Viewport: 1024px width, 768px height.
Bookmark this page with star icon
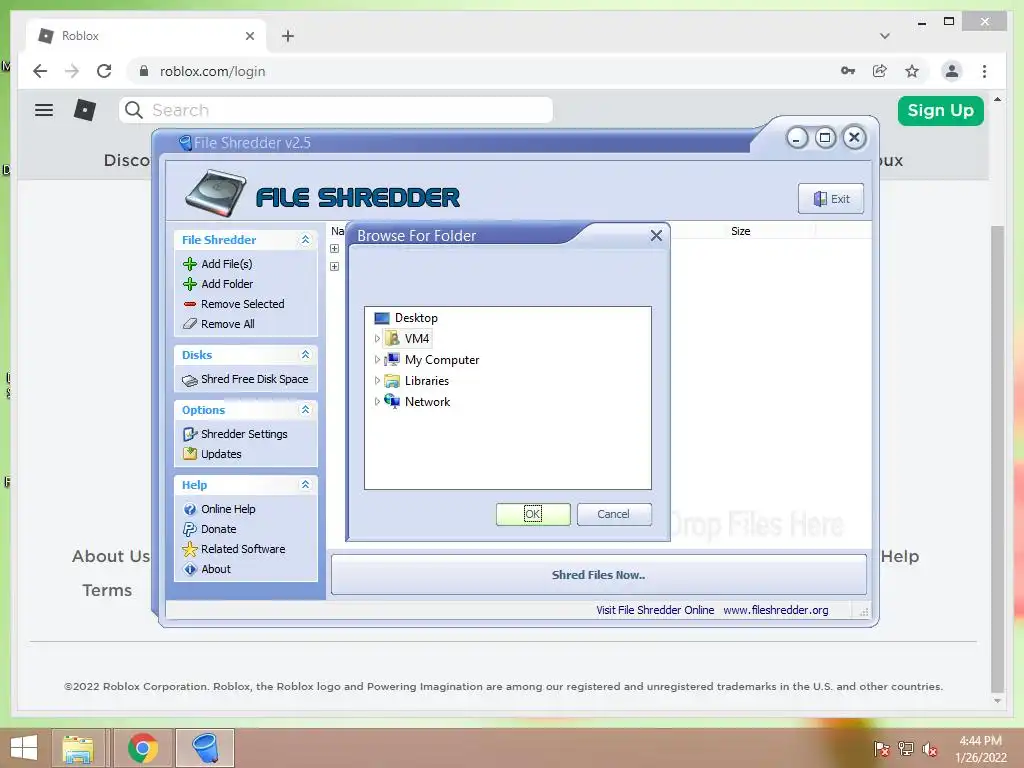pyautogui.click(x=912, y=71)
